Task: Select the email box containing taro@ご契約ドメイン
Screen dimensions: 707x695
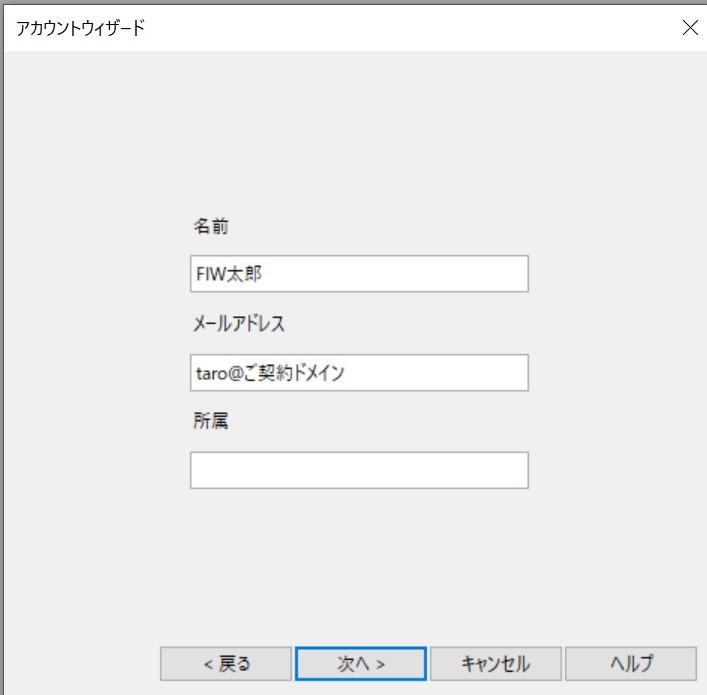Action: [359, 373]
